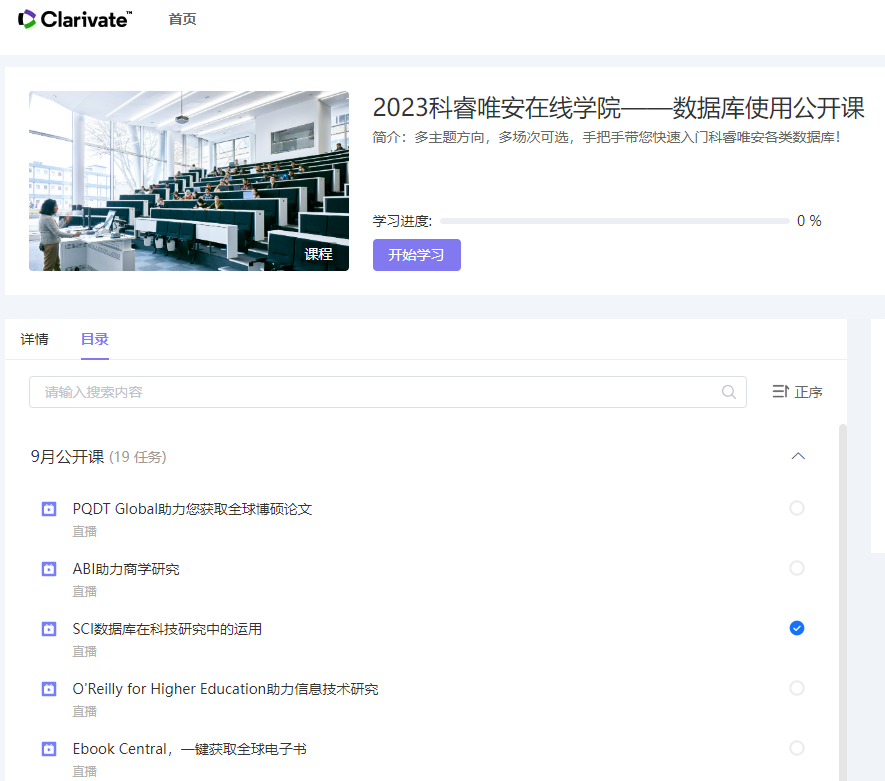Click the search magnifier icon
The width and height of the screenshot is (885, 781).
729,392
